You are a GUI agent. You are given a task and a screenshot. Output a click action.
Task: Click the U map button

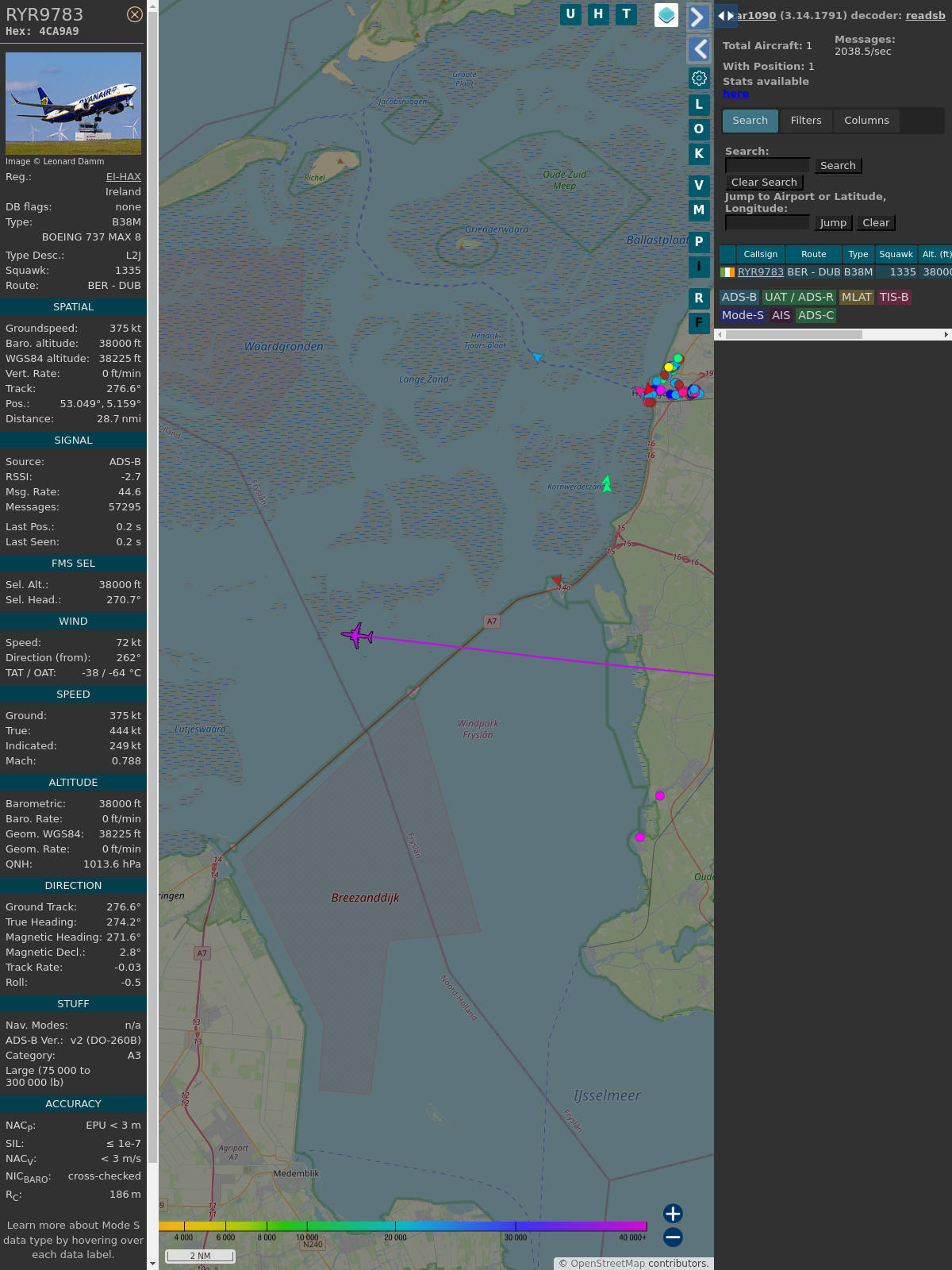(570, 14)
